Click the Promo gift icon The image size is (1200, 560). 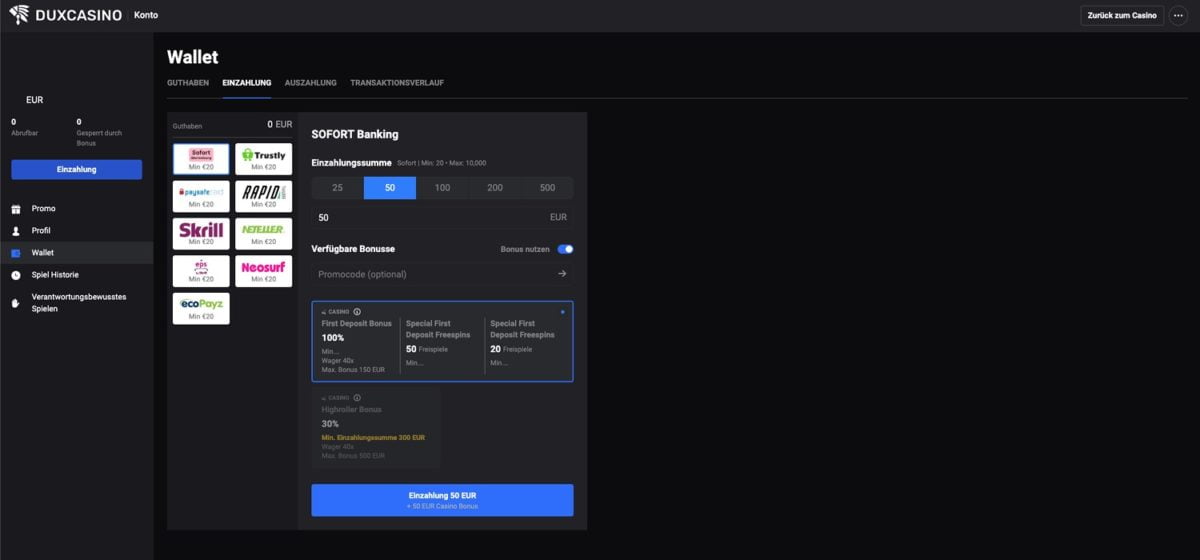click(x=16, y=209)
